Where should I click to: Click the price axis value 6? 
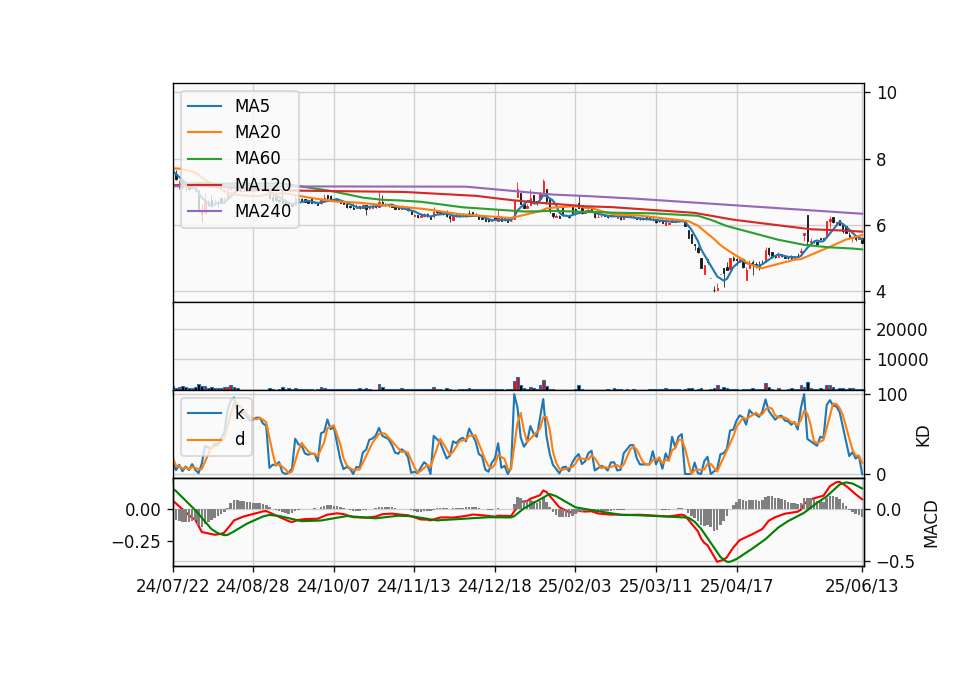click(x=882, y=226)
